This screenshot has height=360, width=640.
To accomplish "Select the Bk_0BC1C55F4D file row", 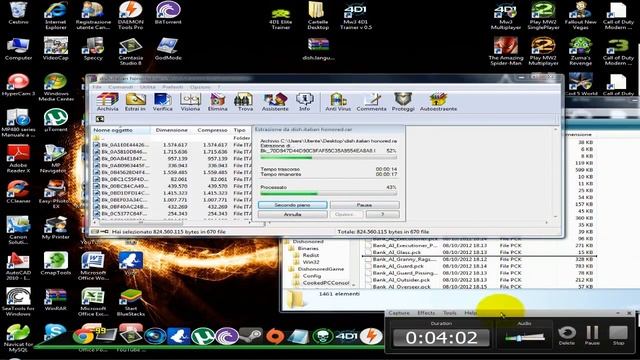I will [171, 179].
